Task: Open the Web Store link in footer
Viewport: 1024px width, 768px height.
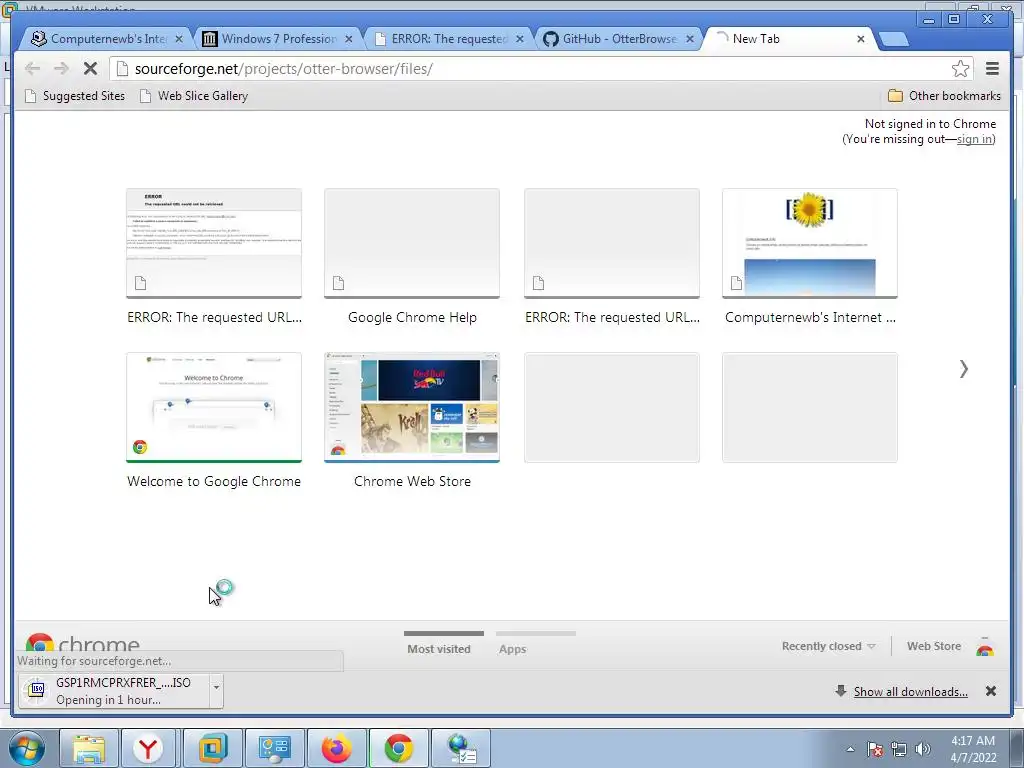Action: [x=934, y=646]
